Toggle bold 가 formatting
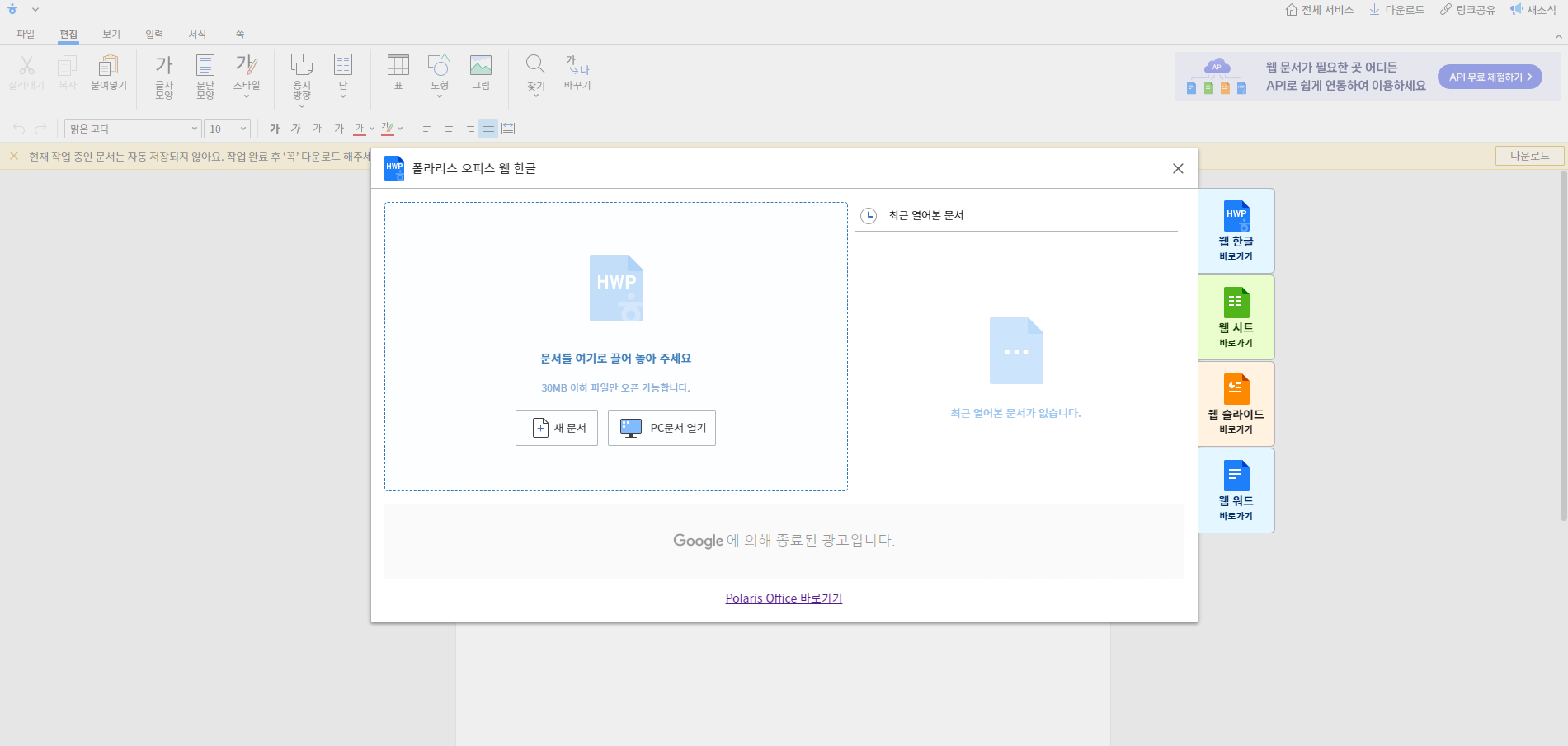This screenshot has width=1568, height=746. tap(275, 129)
